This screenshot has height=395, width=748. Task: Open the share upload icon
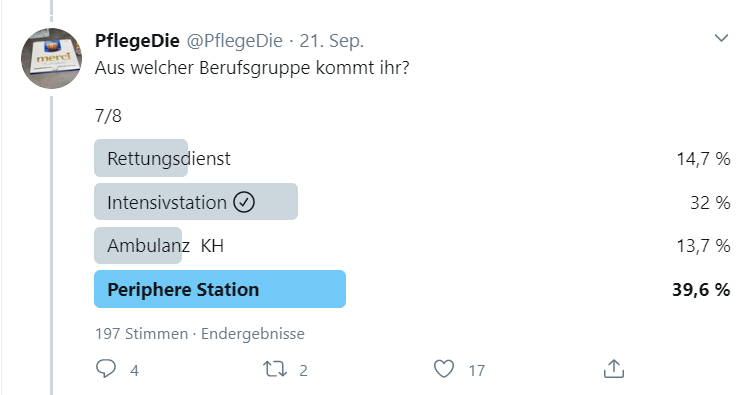[613, 369]
